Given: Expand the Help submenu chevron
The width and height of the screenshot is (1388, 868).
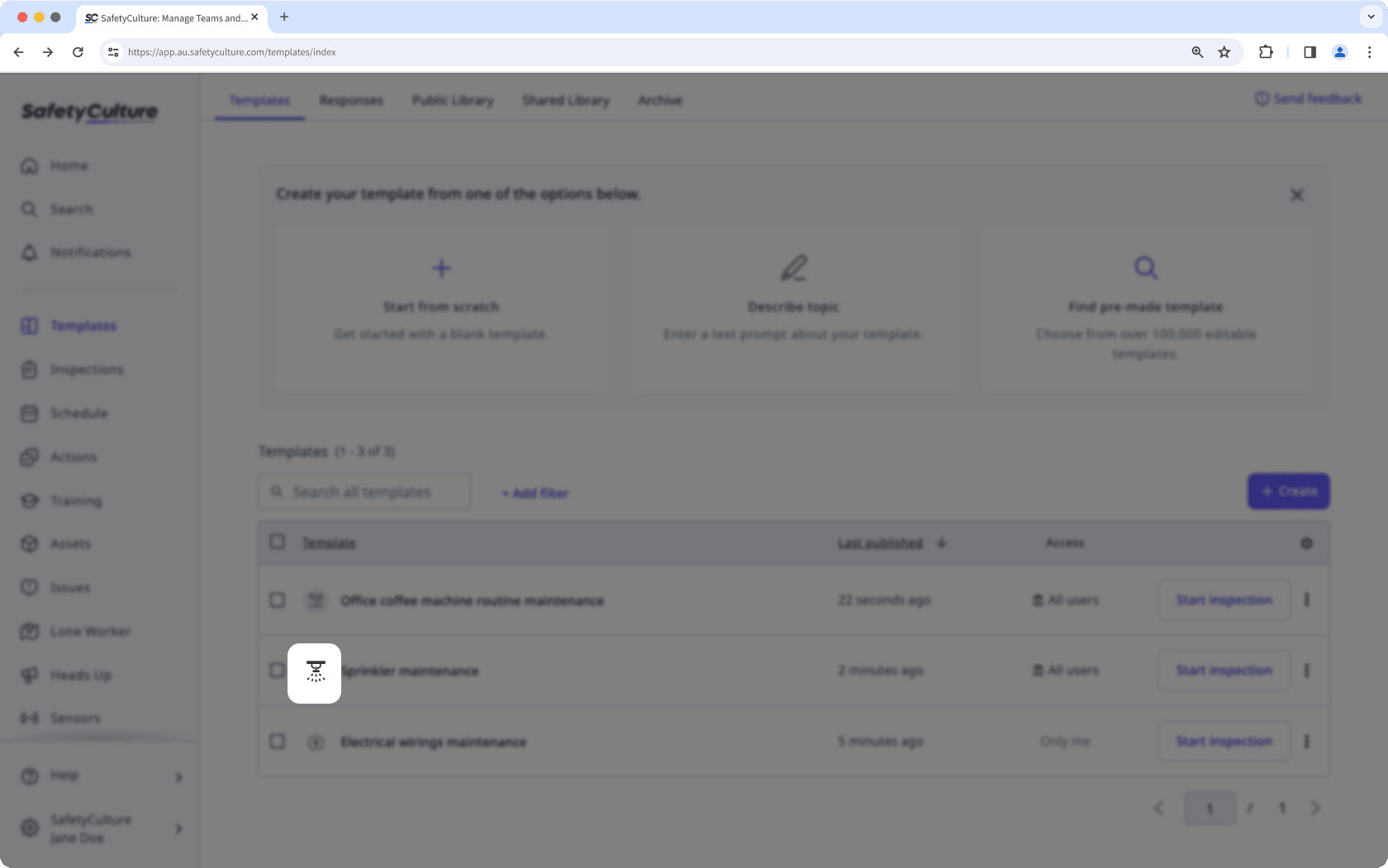Looking at the screenshot, I should pyautogui.click(x=178, y=777).
